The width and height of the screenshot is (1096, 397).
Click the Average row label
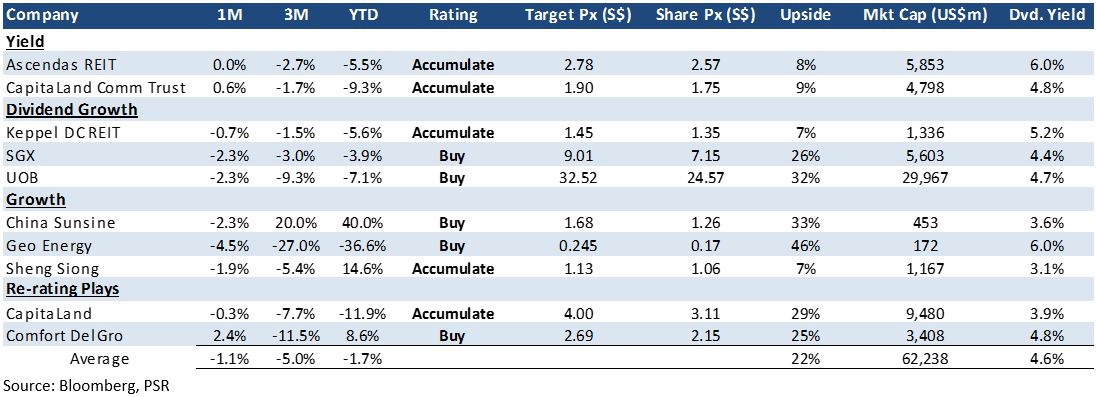pyautogui.click(x=99, y=359)
